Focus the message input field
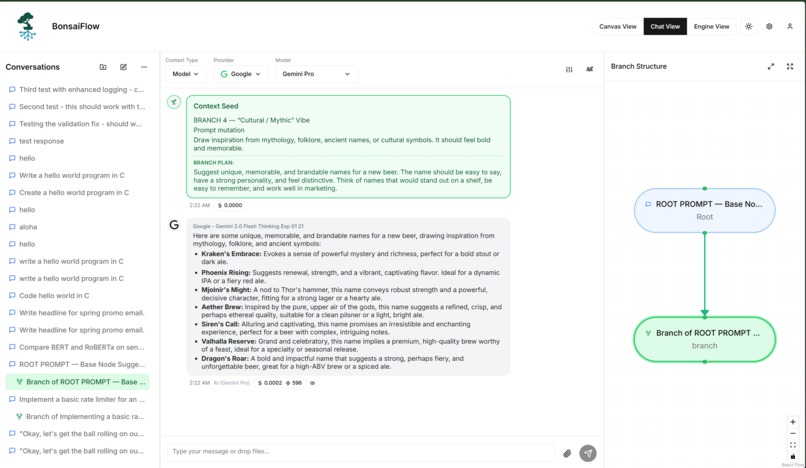 click(x=361, y=452)
